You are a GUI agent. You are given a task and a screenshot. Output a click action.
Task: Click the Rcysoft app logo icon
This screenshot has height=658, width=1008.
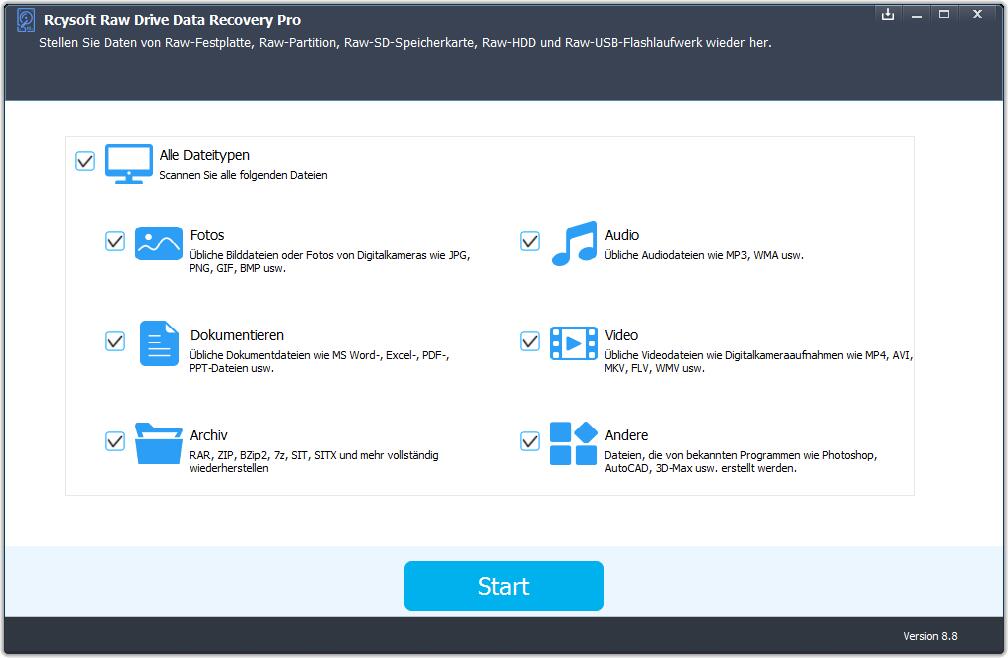26,20
